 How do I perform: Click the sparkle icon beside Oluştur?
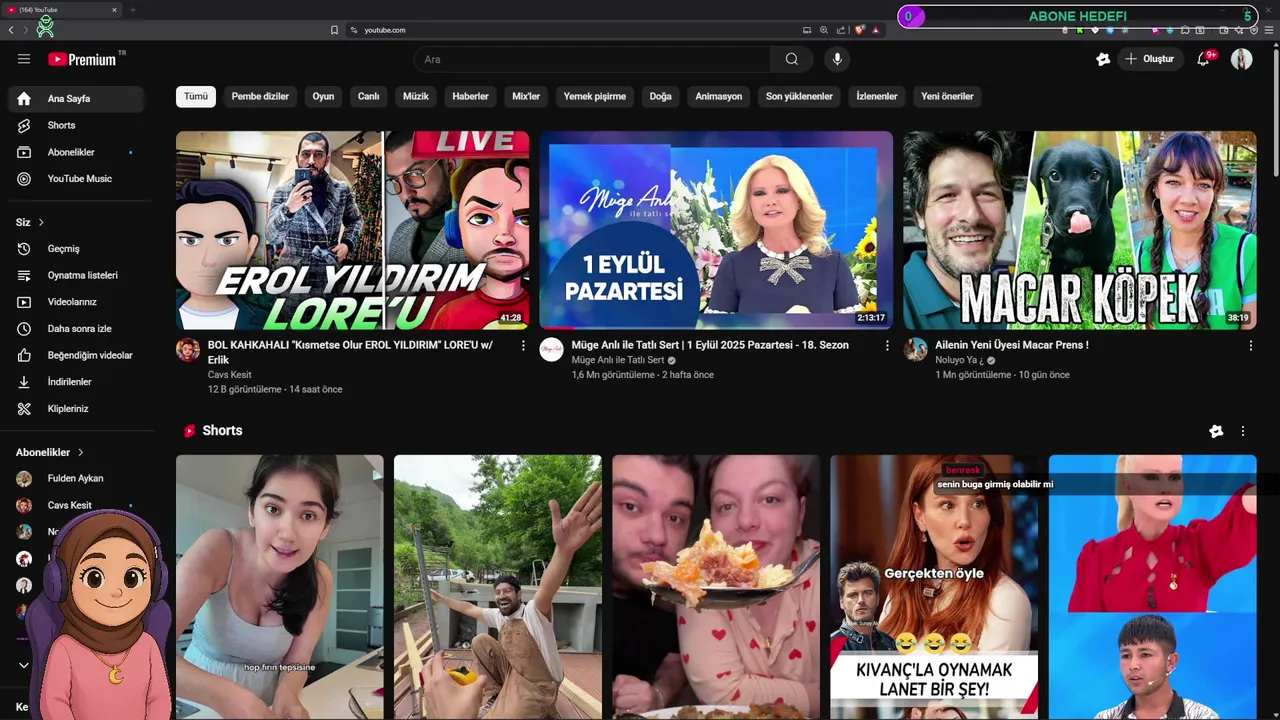click(x=1103, y=59)
